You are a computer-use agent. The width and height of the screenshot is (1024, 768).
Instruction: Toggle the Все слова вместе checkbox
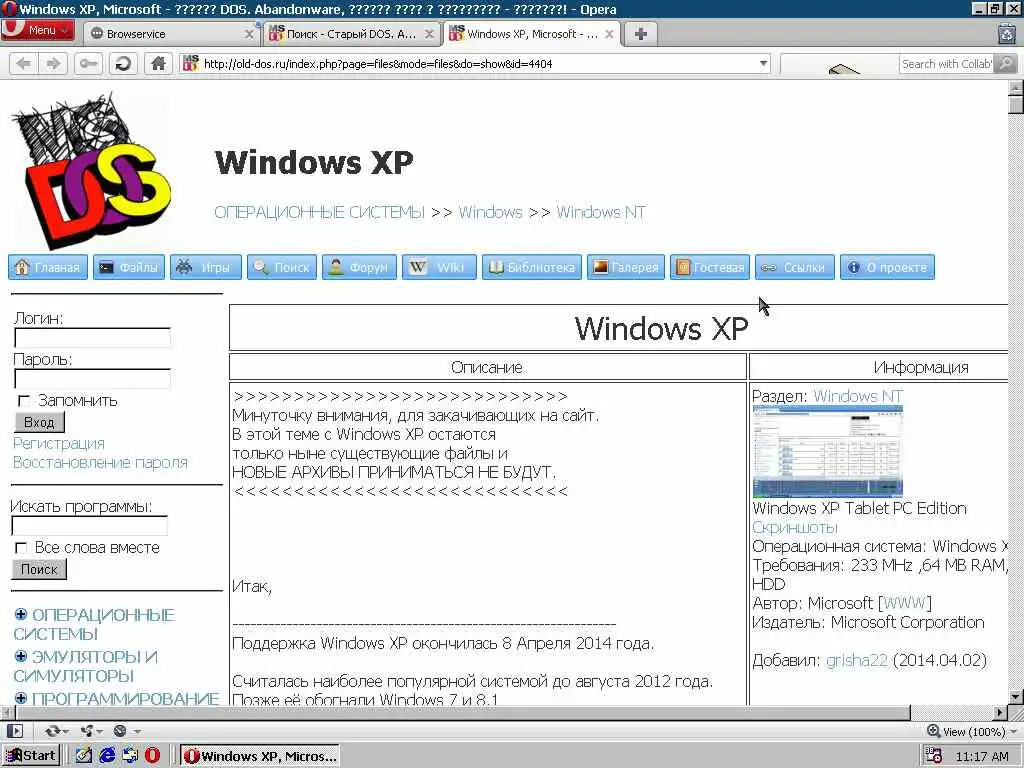click(22, 547)
